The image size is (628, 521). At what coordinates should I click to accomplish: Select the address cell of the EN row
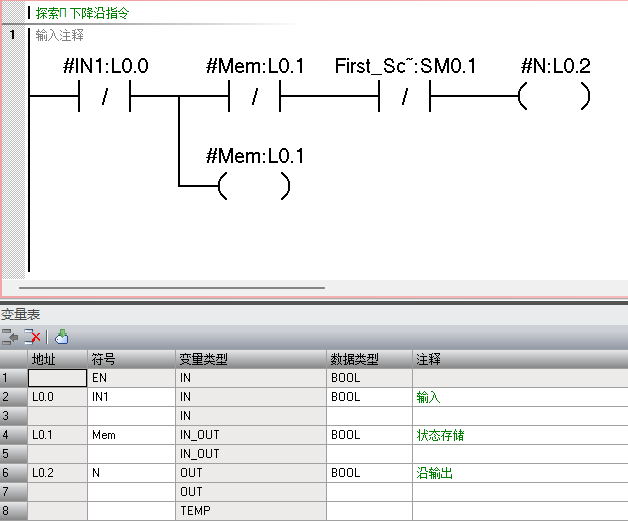pyautogui.click(x=57, y=379)
